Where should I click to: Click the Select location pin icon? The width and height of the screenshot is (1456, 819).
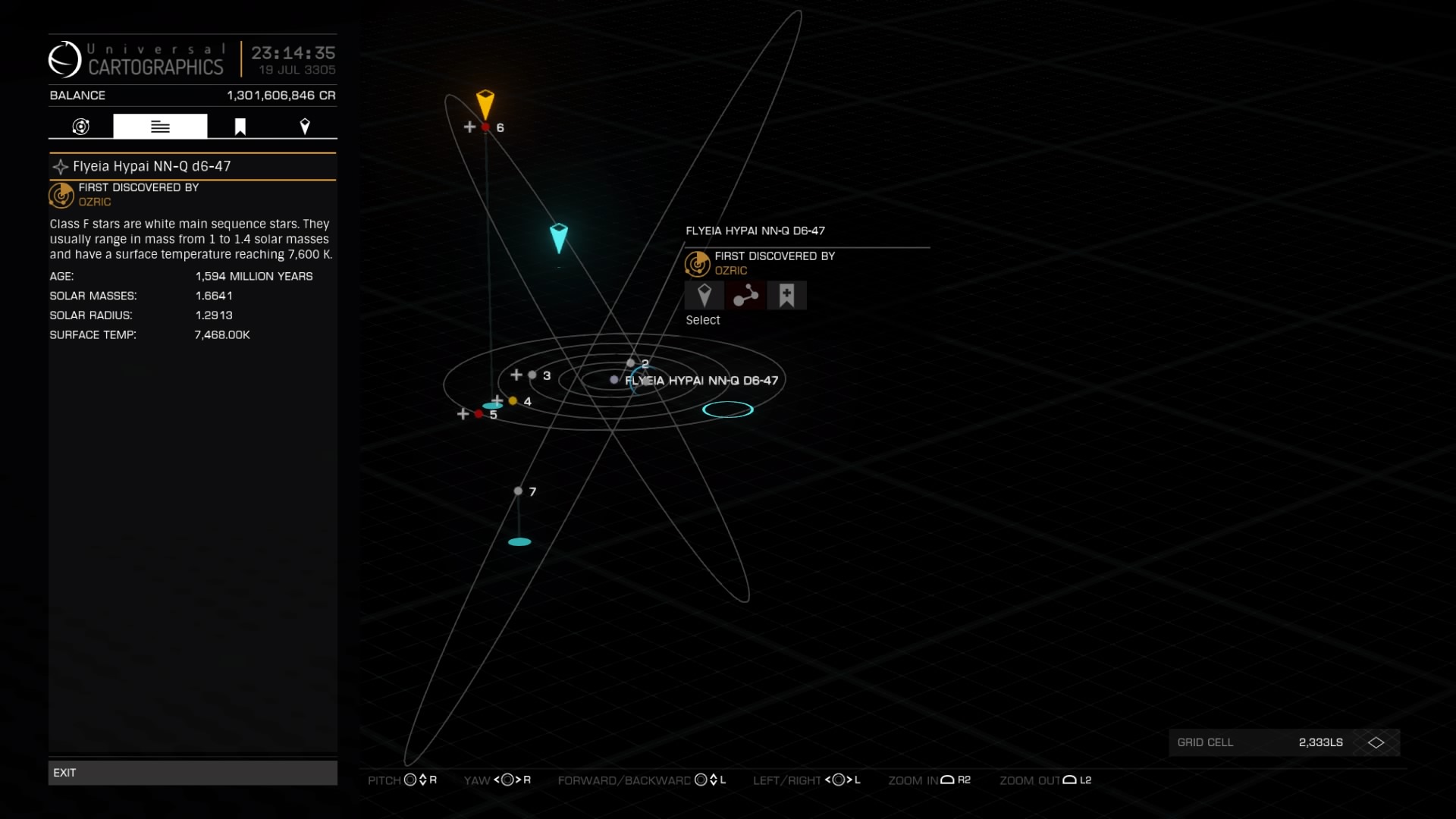point(704,295)
